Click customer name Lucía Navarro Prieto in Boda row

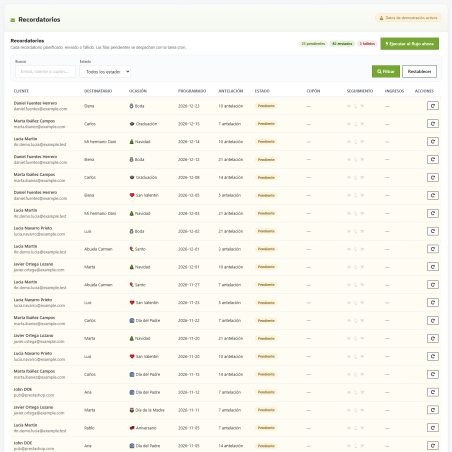tap(33, 228)
